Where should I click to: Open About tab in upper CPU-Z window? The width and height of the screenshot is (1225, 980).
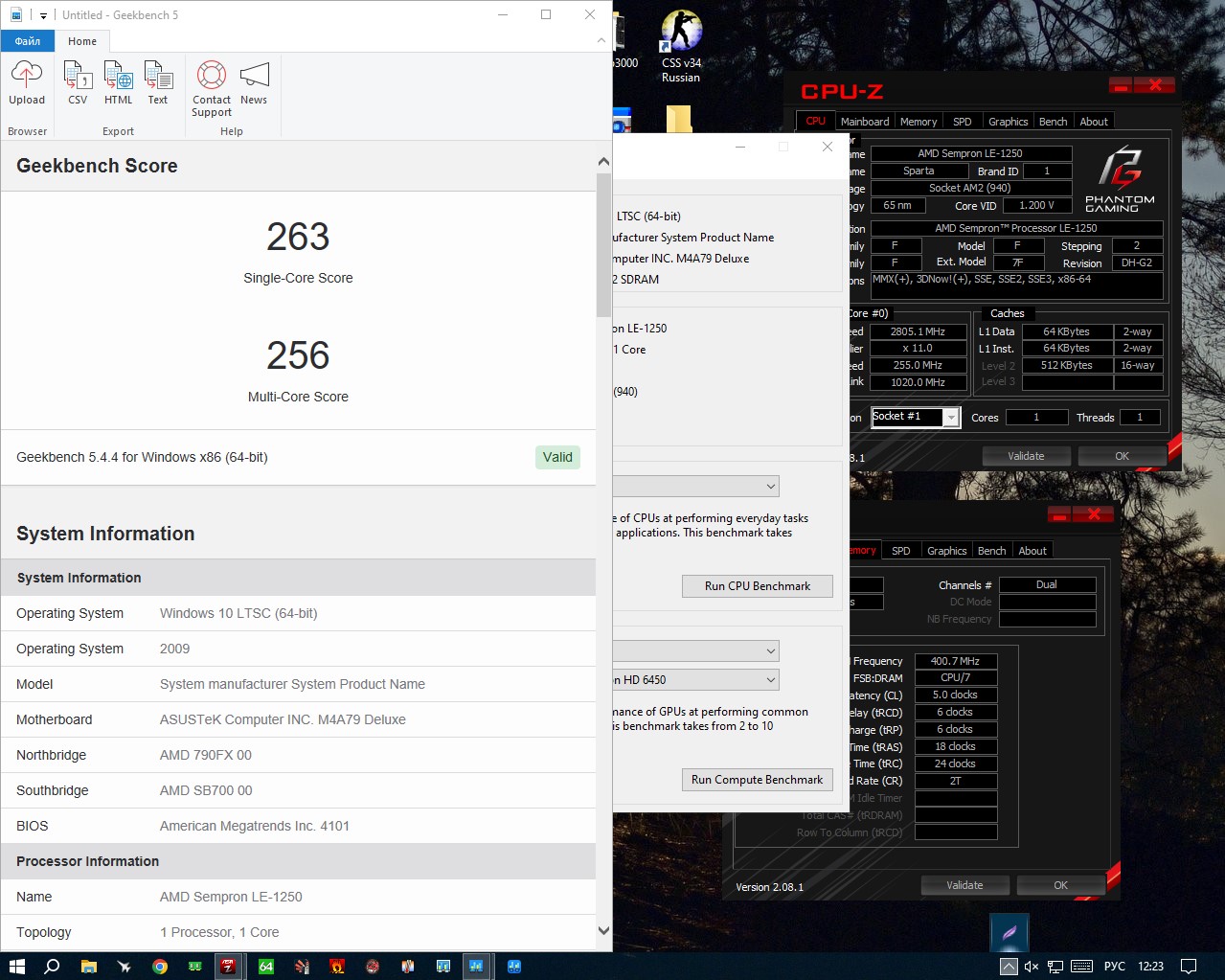[x=1094, y=122]
